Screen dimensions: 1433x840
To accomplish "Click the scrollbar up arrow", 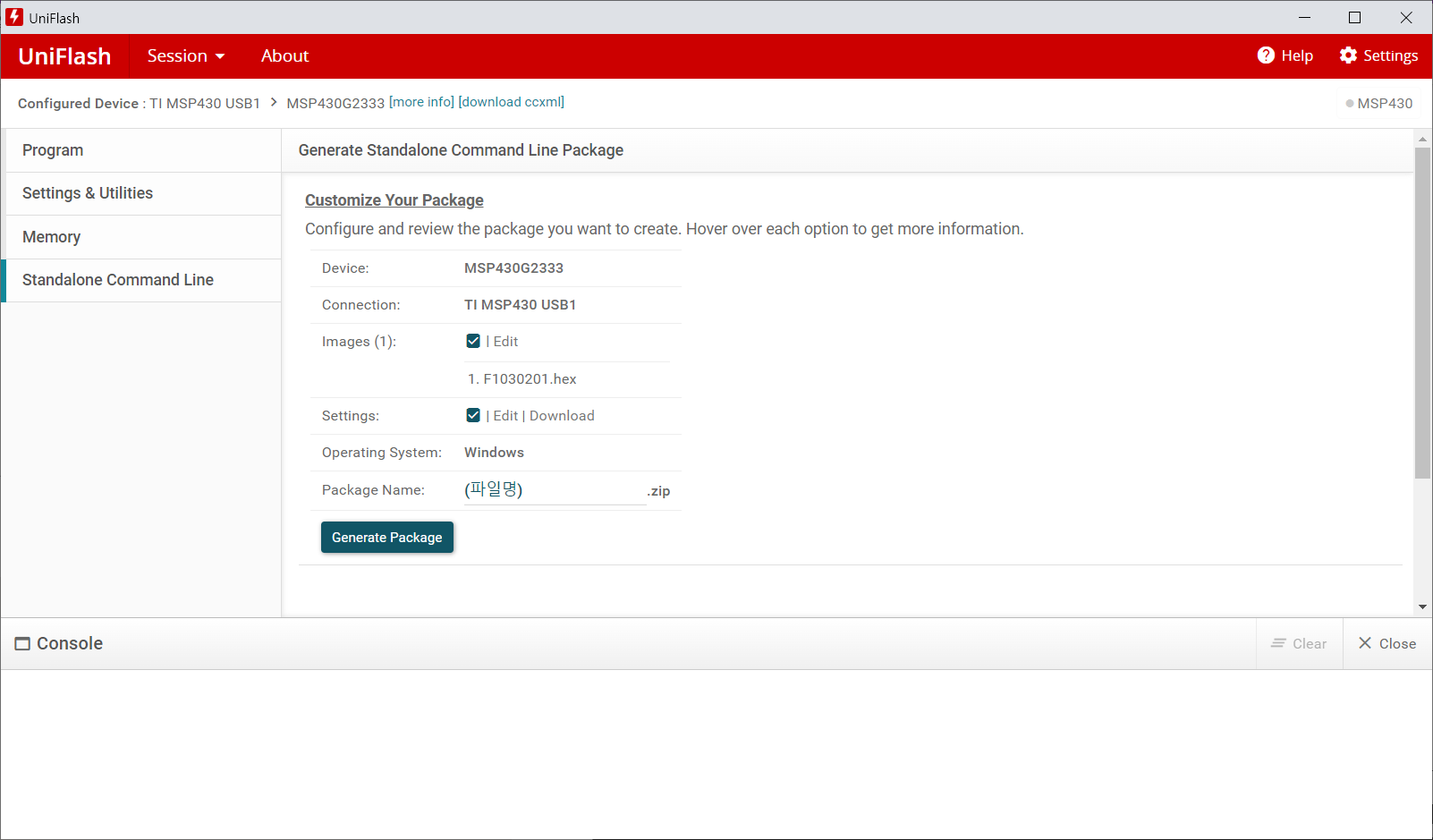I will [1422, 140].
